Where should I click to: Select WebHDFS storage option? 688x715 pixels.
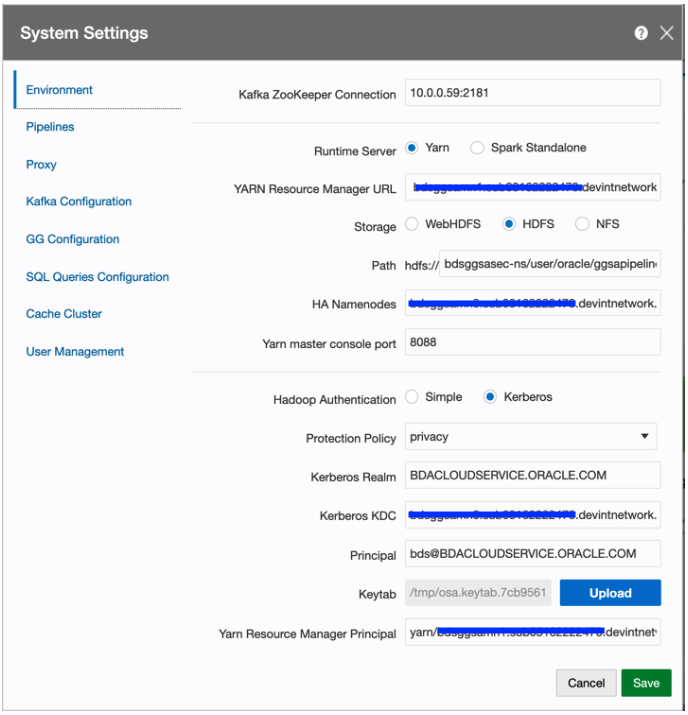tap(412, 224)
